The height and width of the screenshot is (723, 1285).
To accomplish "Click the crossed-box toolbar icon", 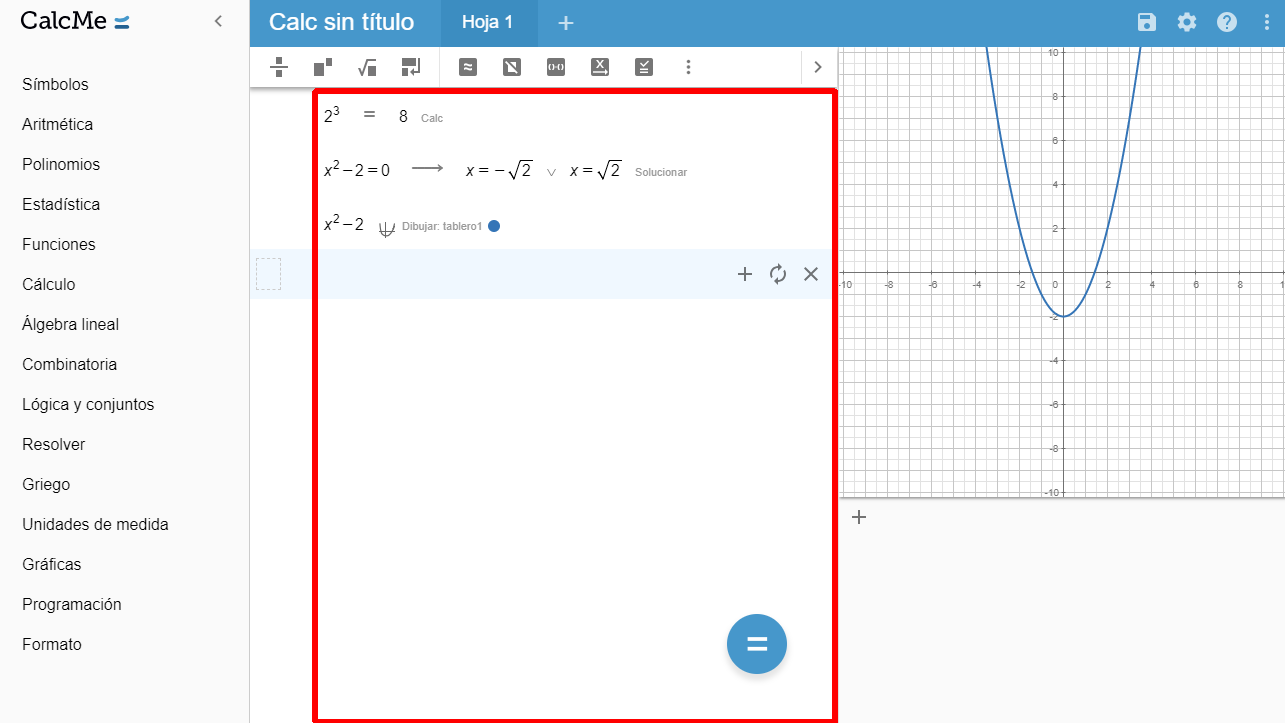I will 511,67.
